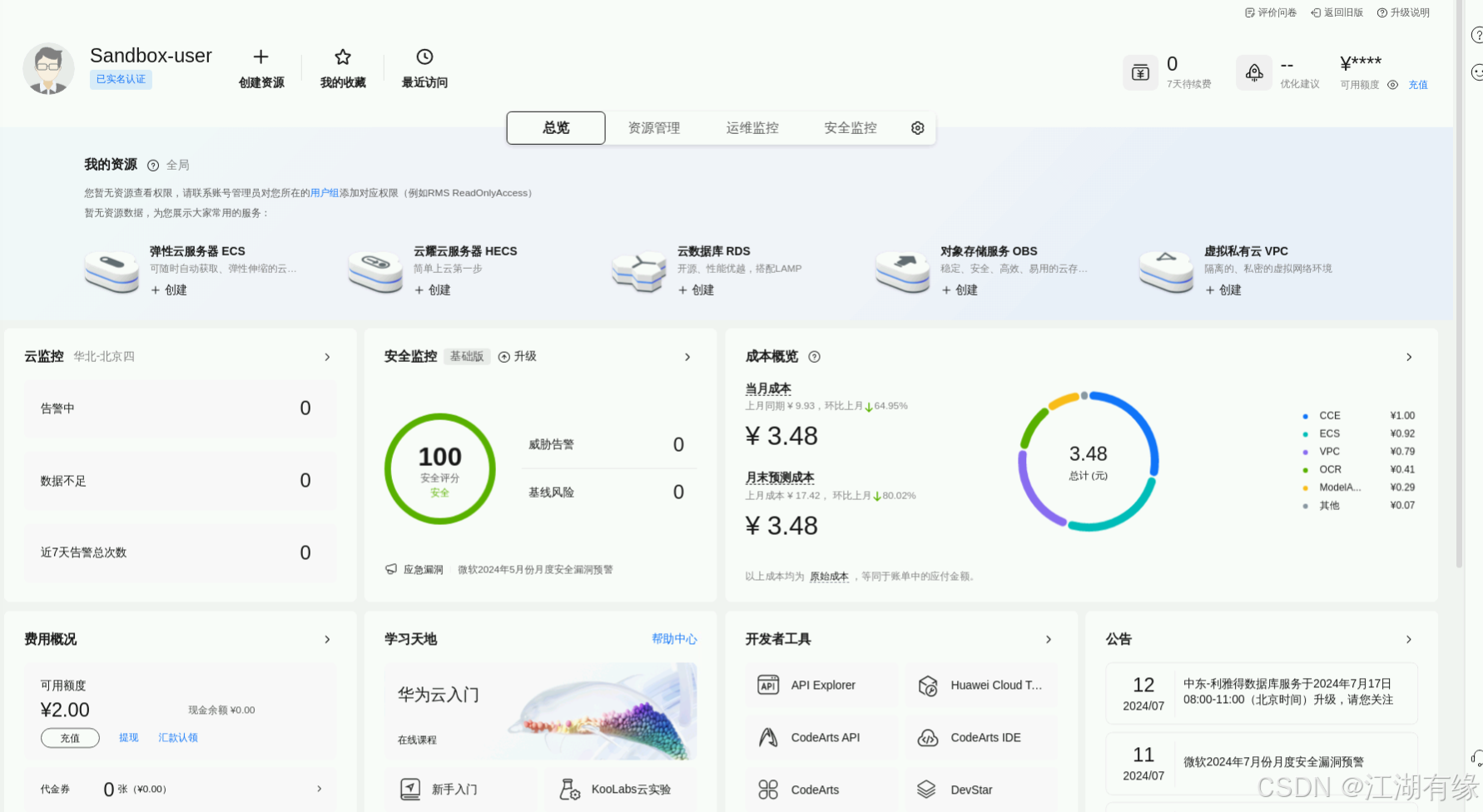Image resolution: width=1483 pixels, height=812 pixels.
Task: Click the 对象存储服务 OBS icon
Action: (903, 270)
